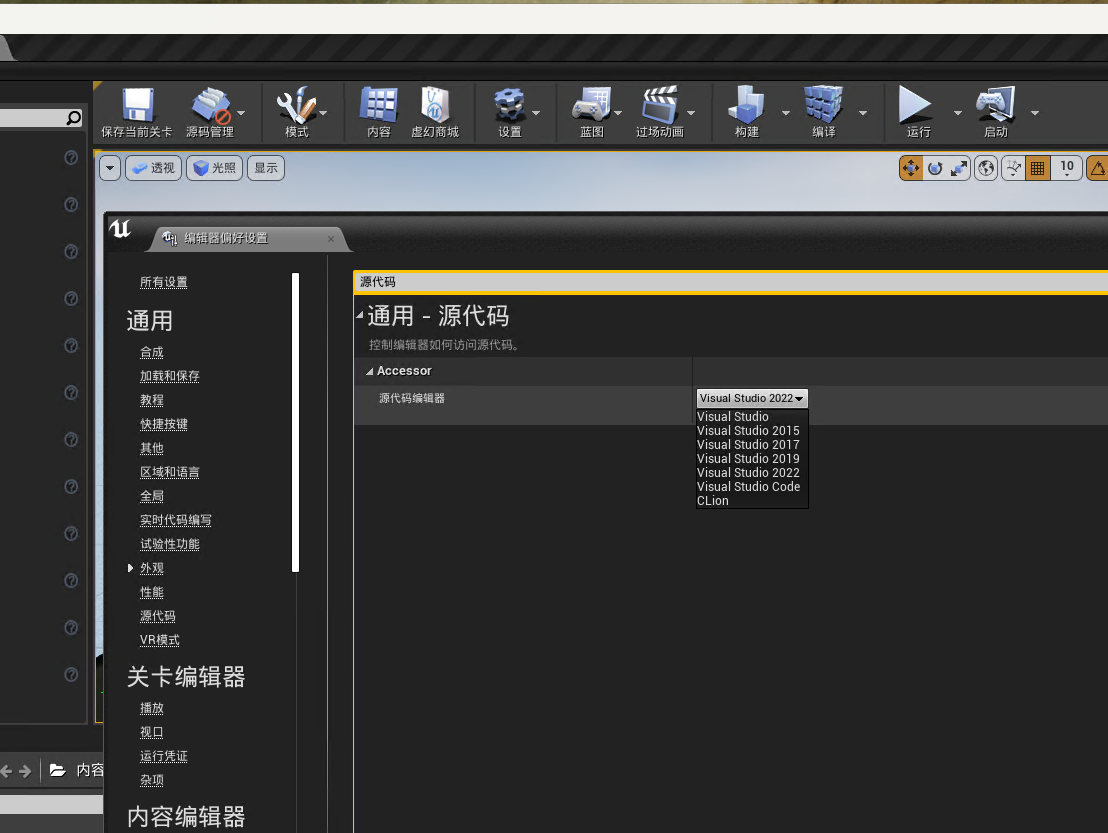Expand the 外观 (Appearance) category in the sidebar
The image size is (1108, 833).
click(131, 567)
